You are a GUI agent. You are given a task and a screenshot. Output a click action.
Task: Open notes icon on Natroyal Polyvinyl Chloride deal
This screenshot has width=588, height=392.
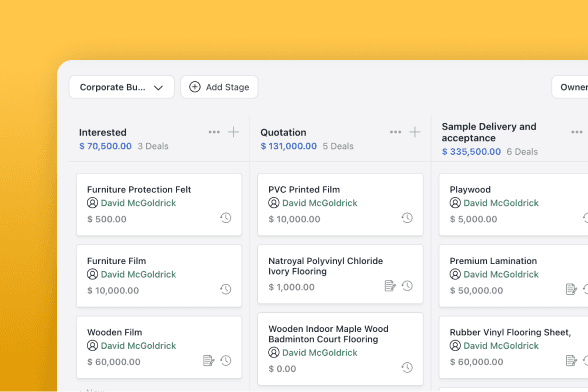tap(390, 286)
